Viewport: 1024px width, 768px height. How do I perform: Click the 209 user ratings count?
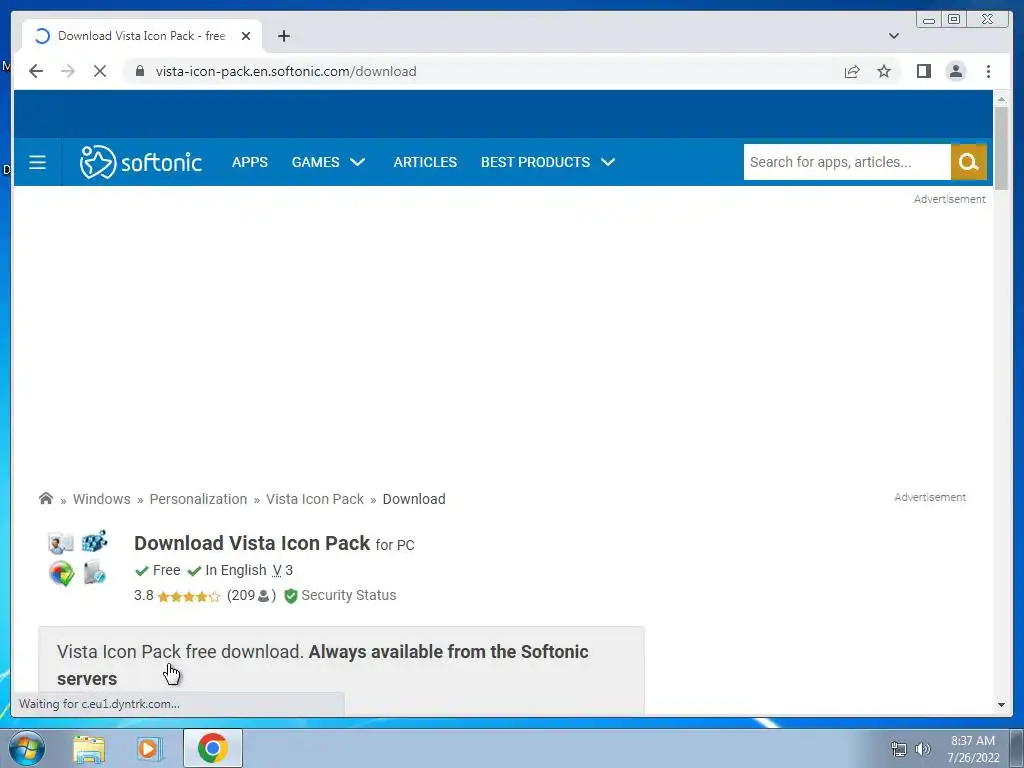click(x=251, y=596)
